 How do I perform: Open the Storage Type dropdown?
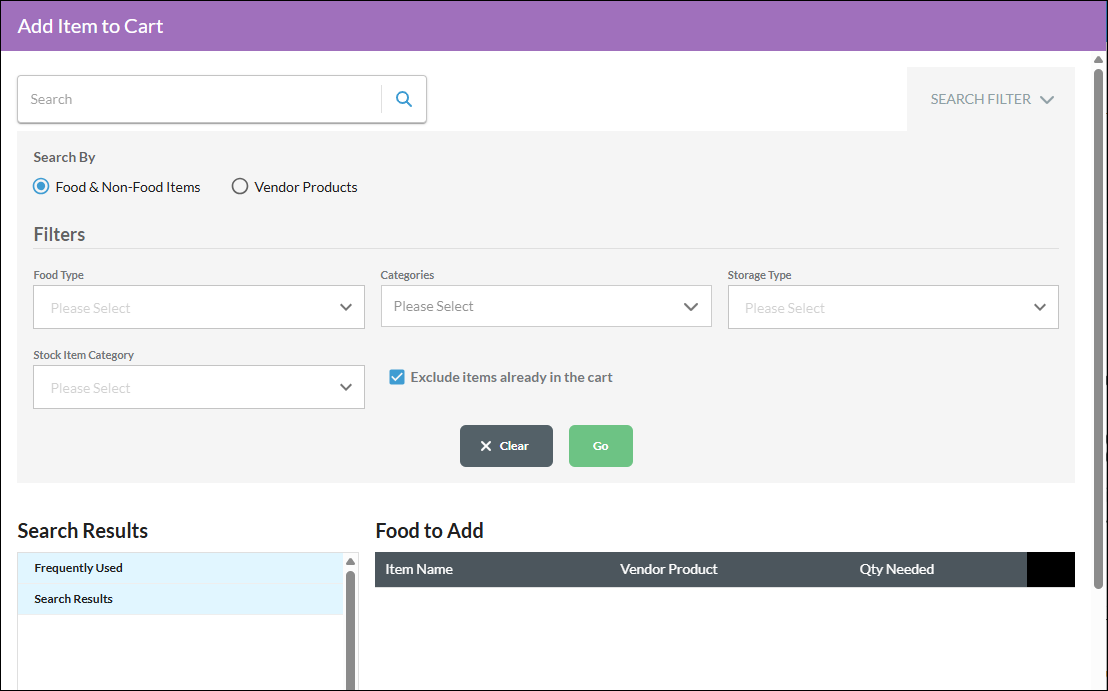tap(893, 307)
